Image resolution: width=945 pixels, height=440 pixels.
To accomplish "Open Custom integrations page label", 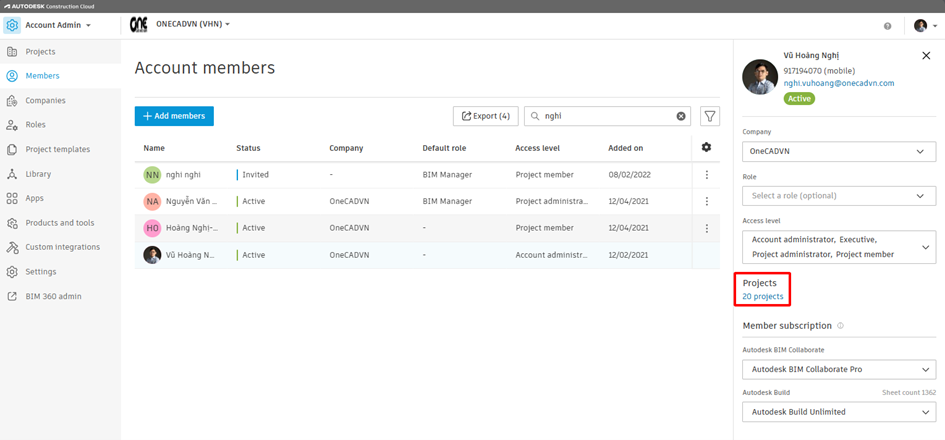I will point(63,247).
